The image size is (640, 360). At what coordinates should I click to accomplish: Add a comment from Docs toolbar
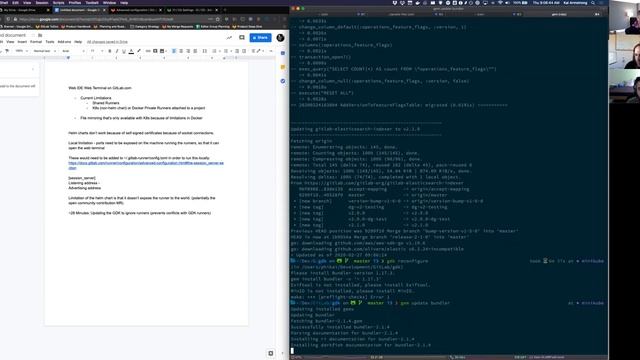click(x=155, y=51)
